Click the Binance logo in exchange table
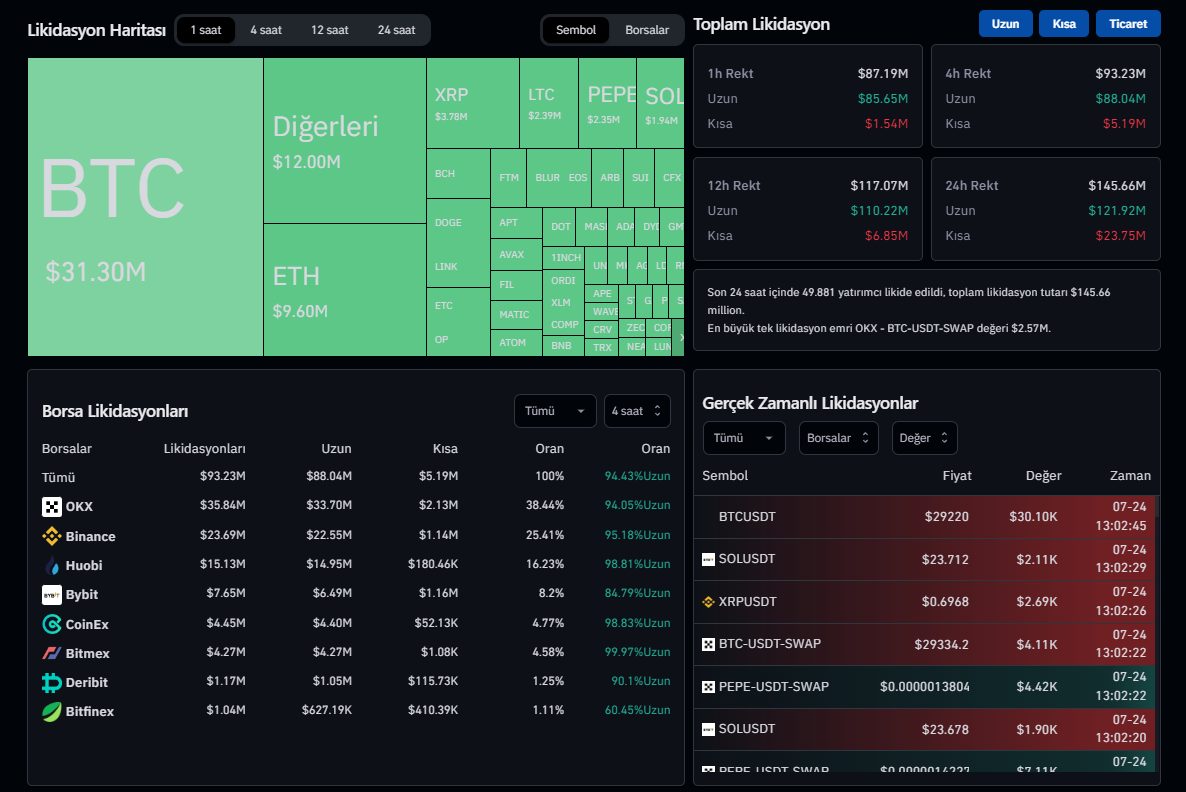1186x792 pixels. click(52, 536)
